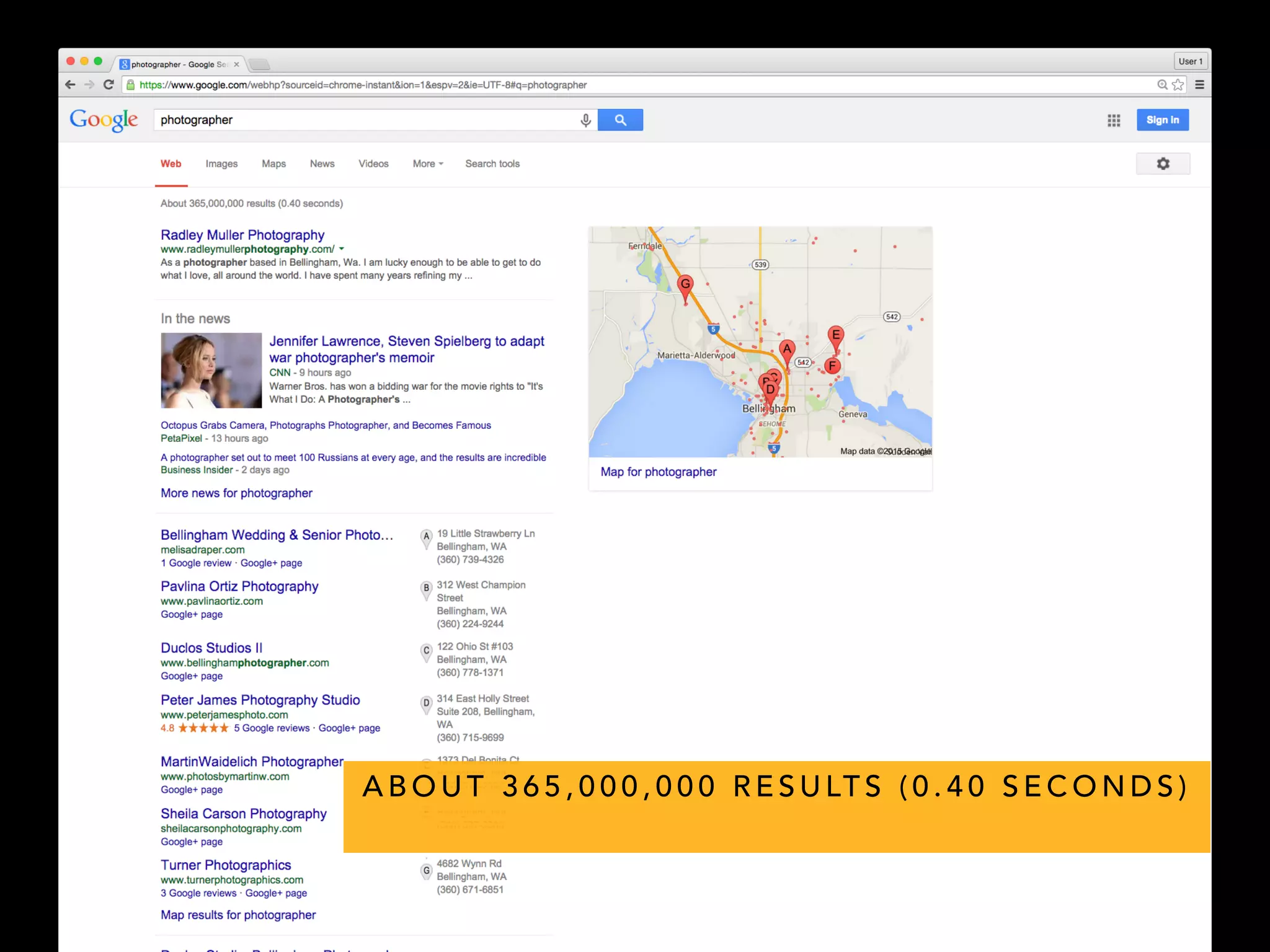Click marker G beside 4682 Wynn Rd
The height and width of the screenshot is (952, 1270).
click(426, 872)
